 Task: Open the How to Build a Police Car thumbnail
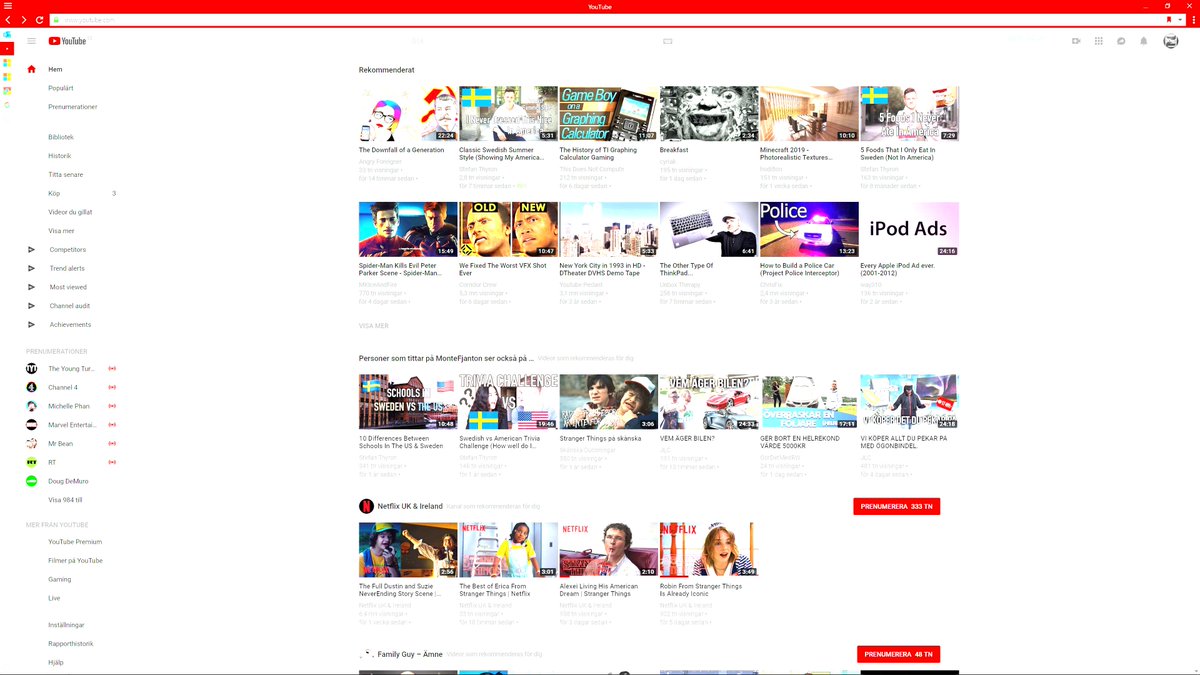click(x=809, y=229)
